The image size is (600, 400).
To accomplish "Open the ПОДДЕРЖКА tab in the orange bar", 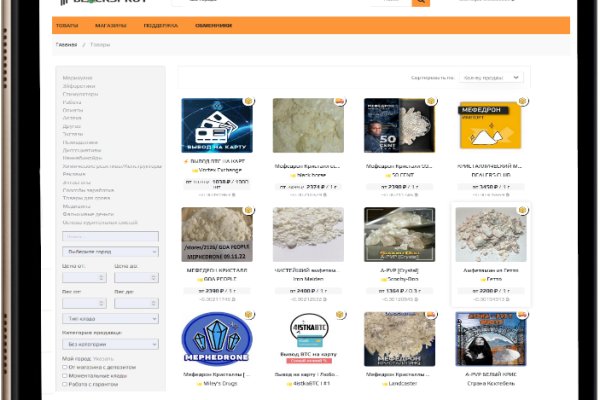I will [161, 25].
